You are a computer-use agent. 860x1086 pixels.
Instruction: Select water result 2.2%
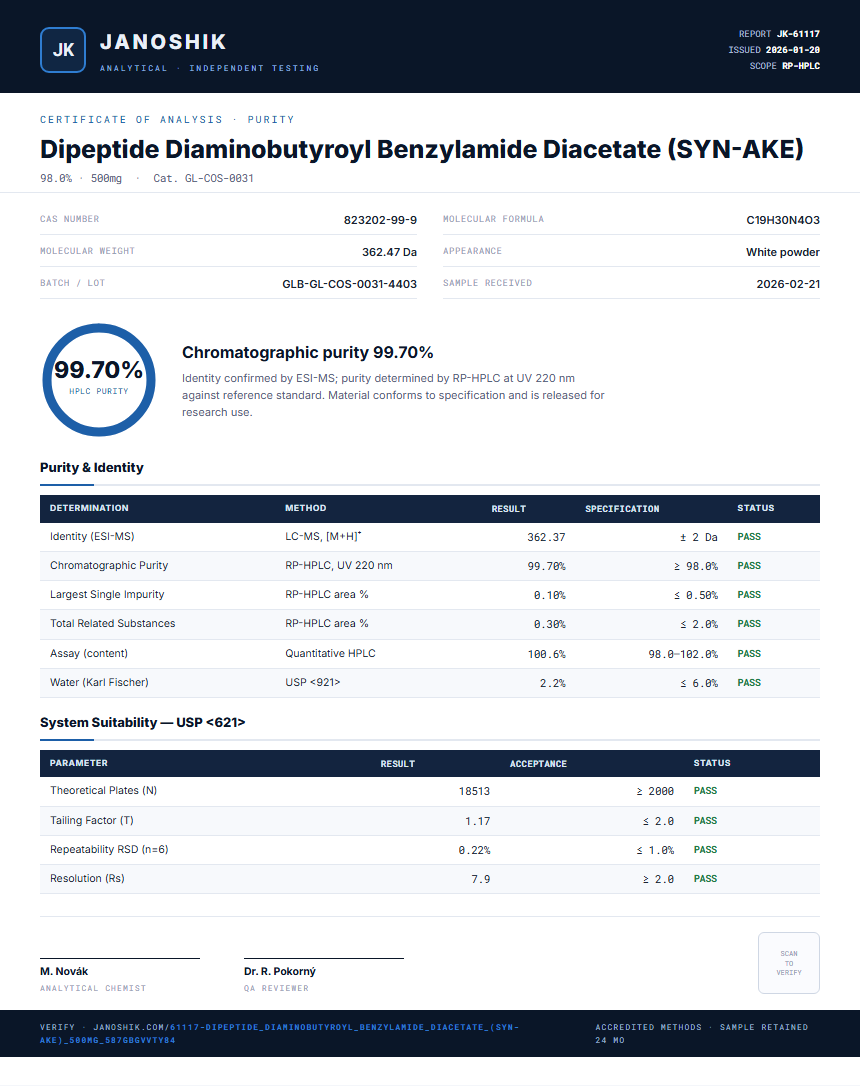tap(553, 683)
